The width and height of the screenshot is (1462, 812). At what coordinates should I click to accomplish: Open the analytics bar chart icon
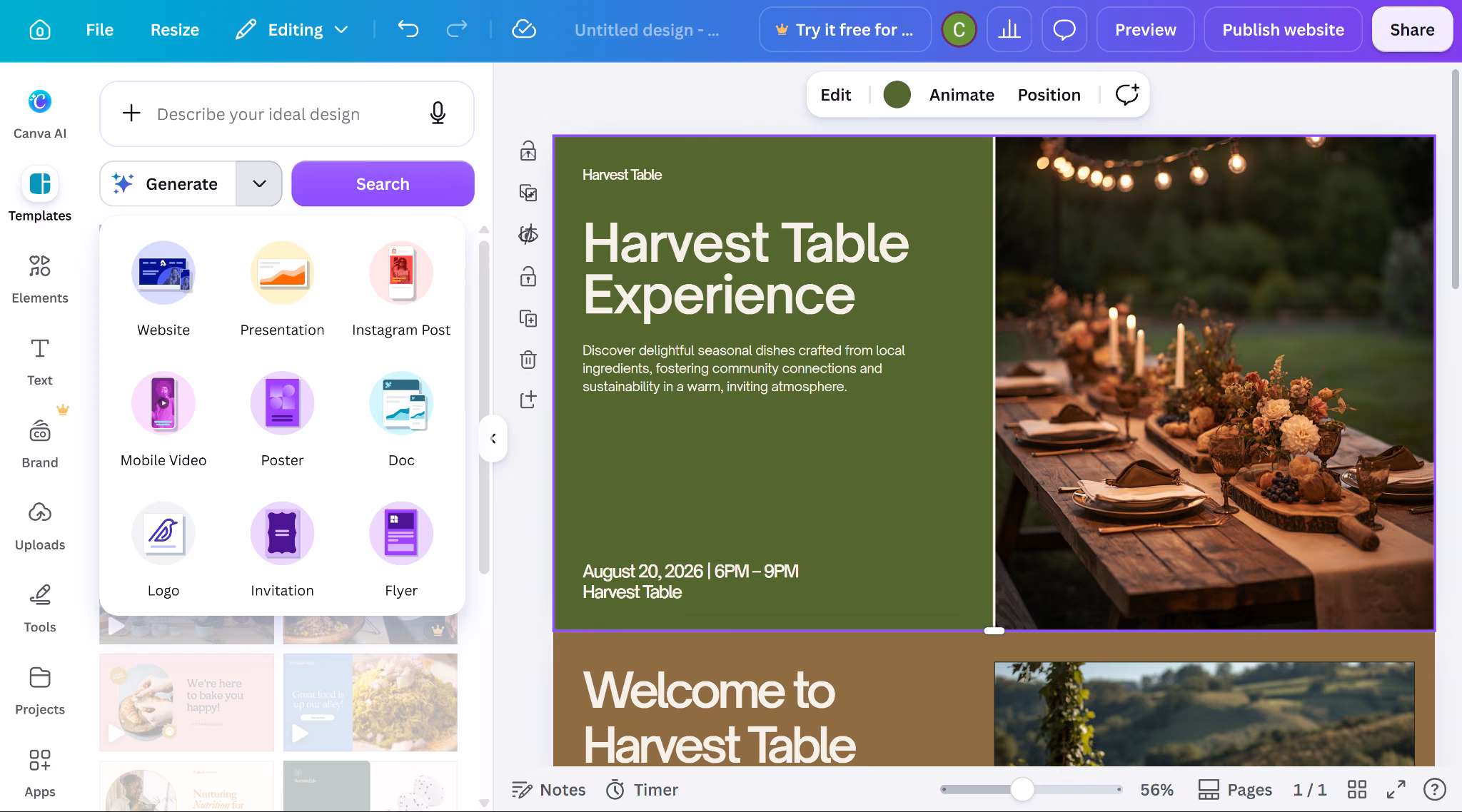(1009, 29)
